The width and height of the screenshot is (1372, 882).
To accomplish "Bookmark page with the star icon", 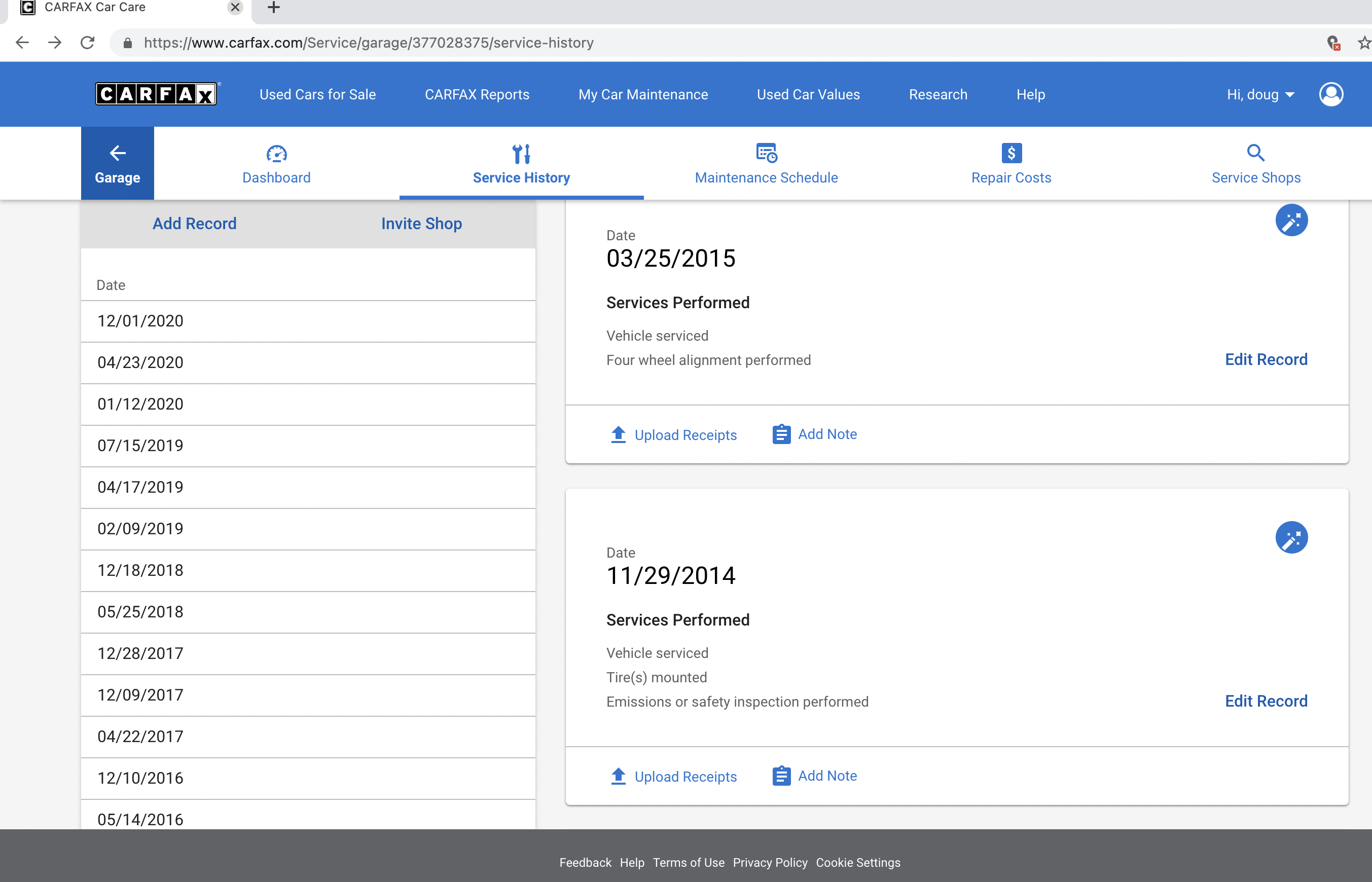I will tap(1364, 43).
